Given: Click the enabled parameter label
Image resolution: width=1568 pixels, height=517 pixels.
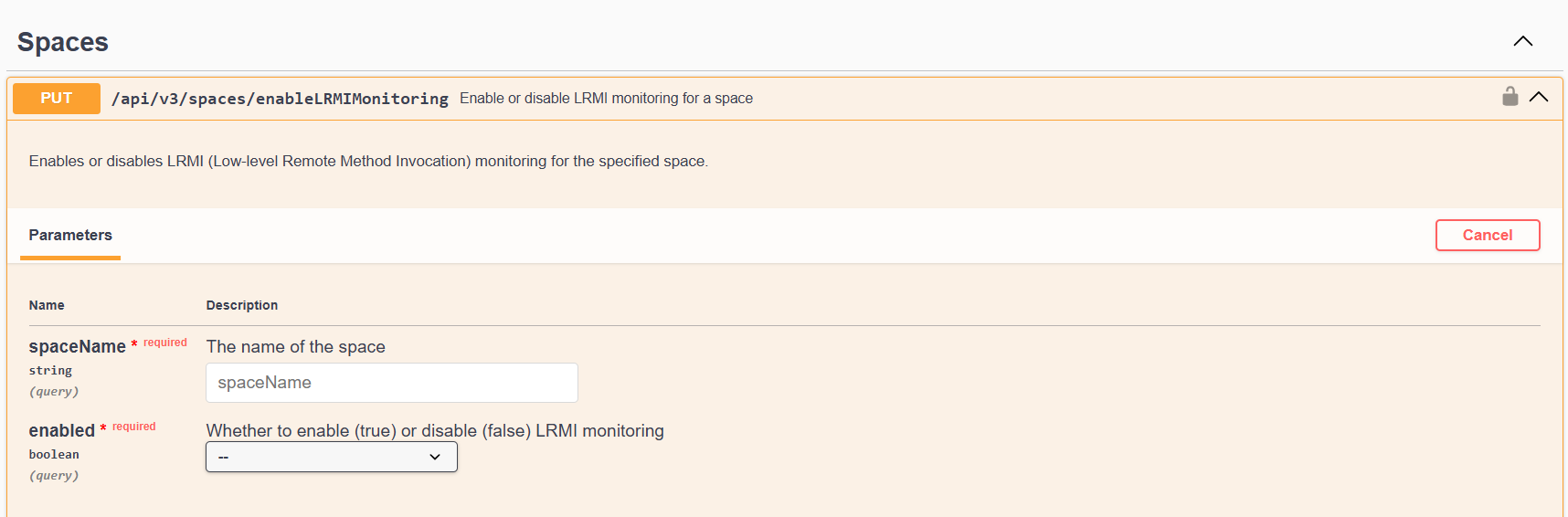Looking at the screenshot, I should 62,430.
